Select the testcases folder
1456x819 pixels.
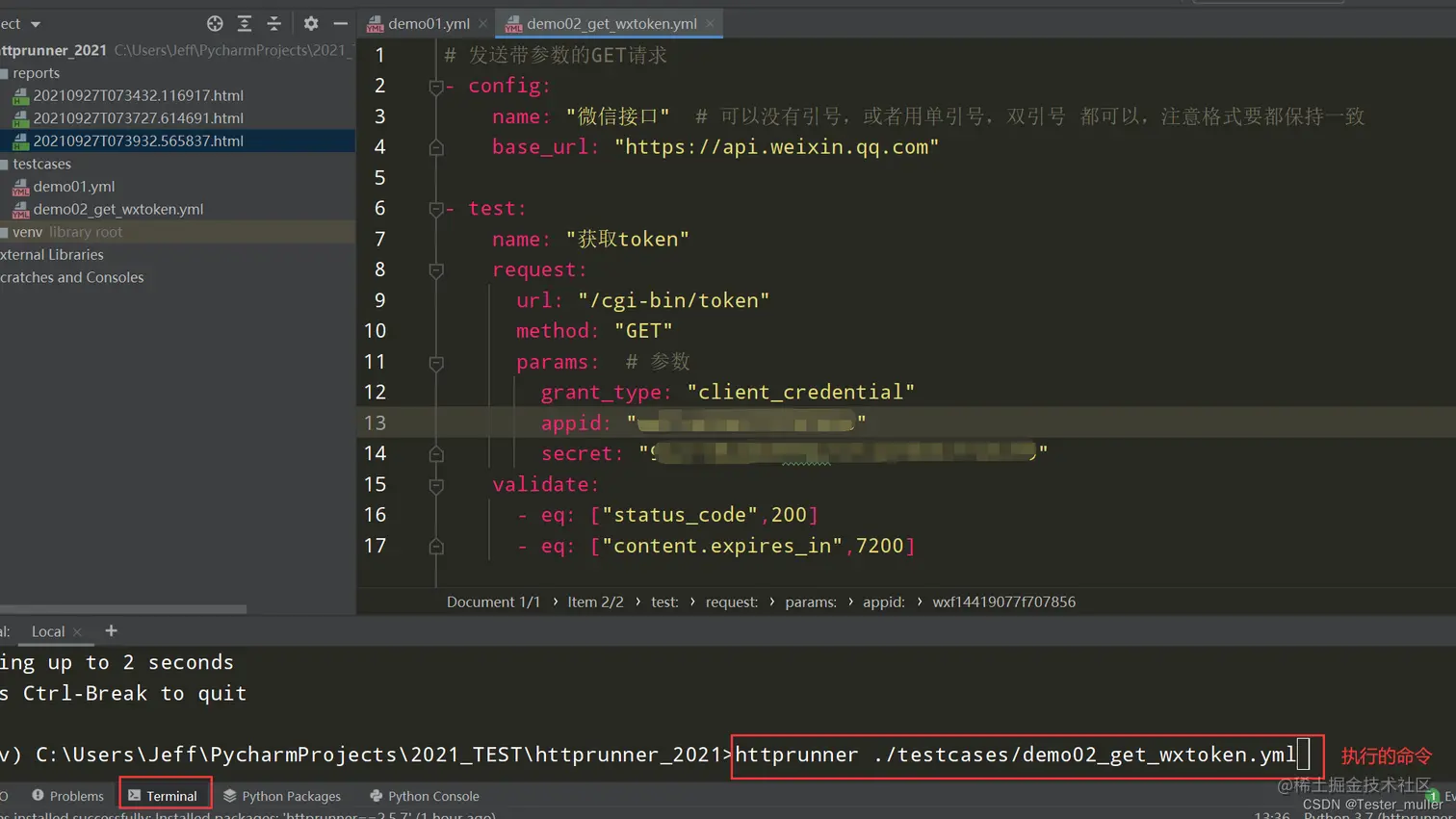click(42, 164)
